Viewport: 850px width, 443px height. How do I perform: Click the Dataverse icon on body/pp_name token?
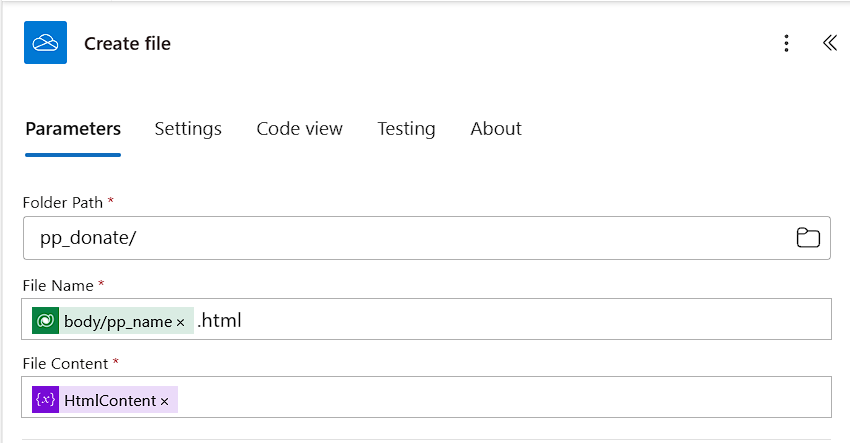coord(45,321)
